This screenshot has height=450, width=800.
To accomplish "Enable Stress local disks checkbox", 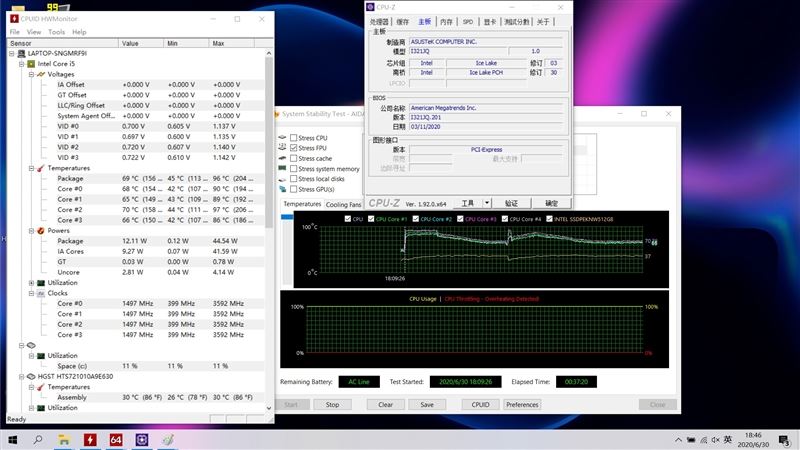I will (x=293, y=179).
